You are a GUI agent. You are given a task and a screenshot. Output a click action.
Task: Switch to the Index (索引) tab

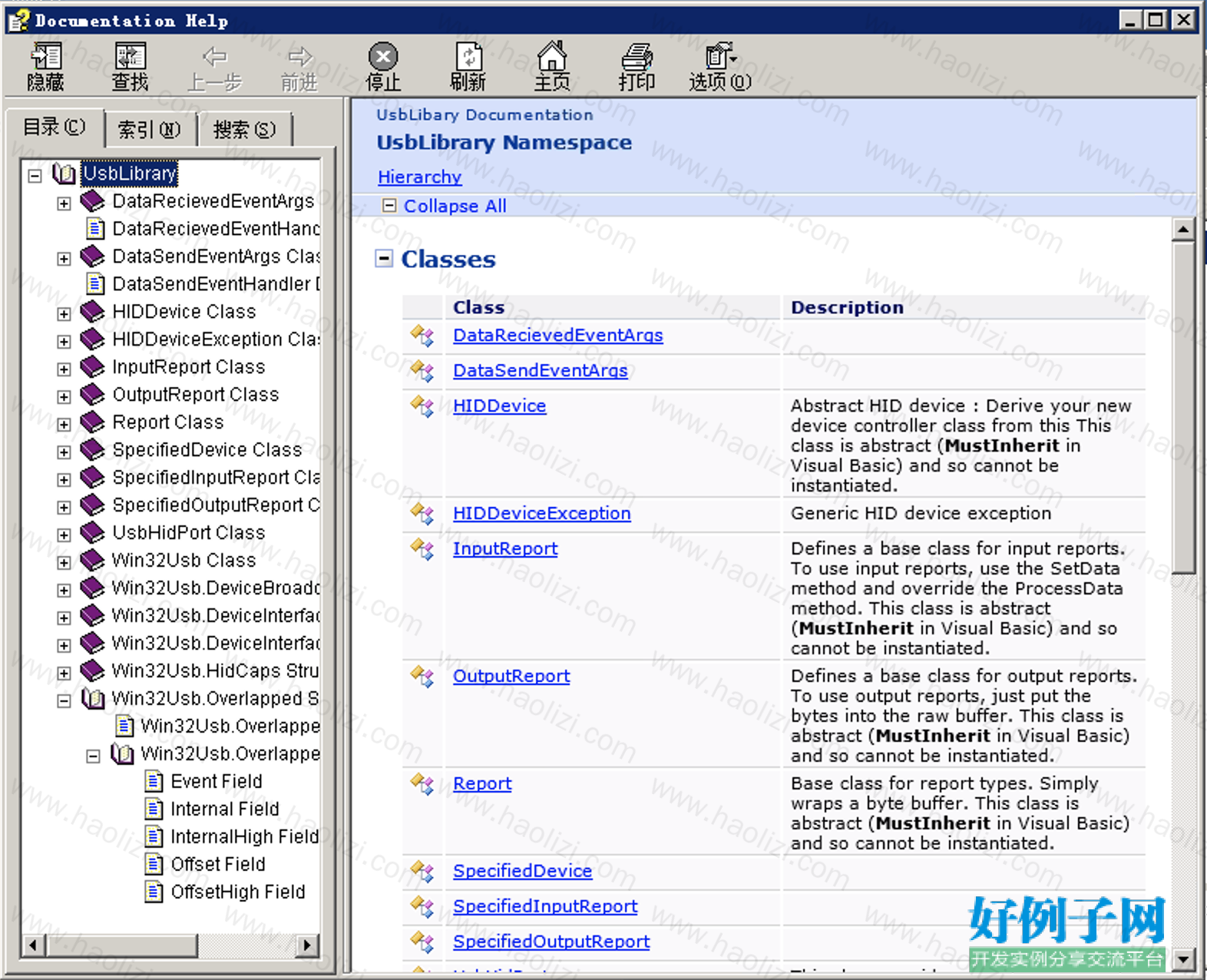click(x=150, y=130)
